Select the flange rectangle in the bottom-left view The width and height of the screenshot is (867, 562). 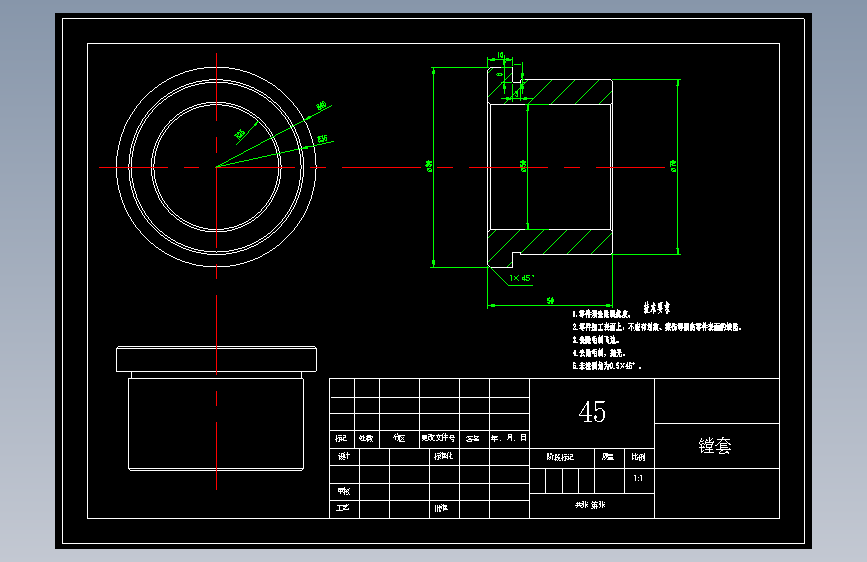click(216, 360)
